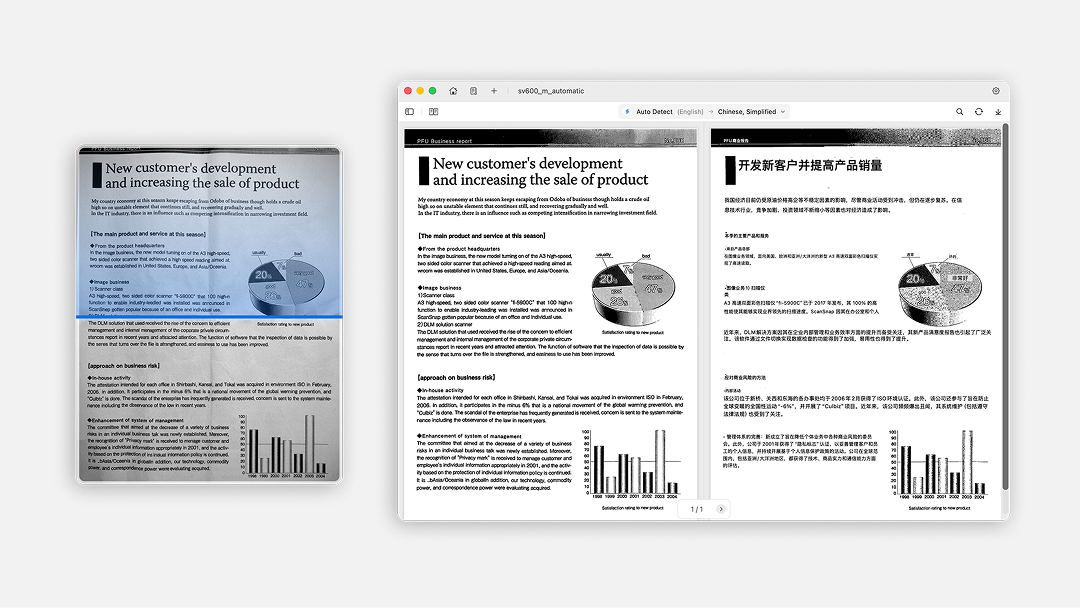Open settings gear in title bar
This screenshot has height=608, width=1080.
pos(996,91)
